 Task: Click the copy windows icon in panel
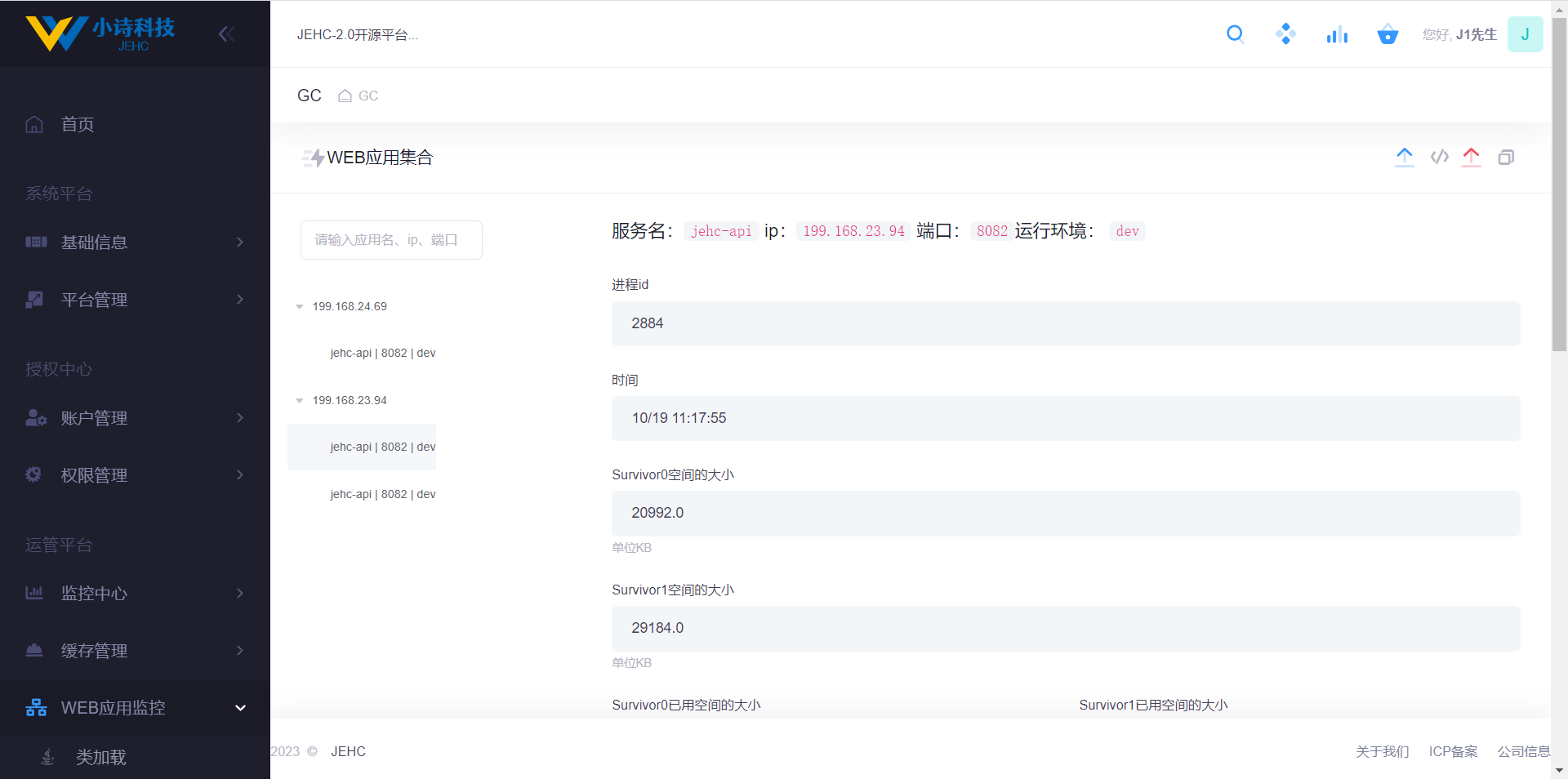pyautogui.click(x=1506, y=157)
